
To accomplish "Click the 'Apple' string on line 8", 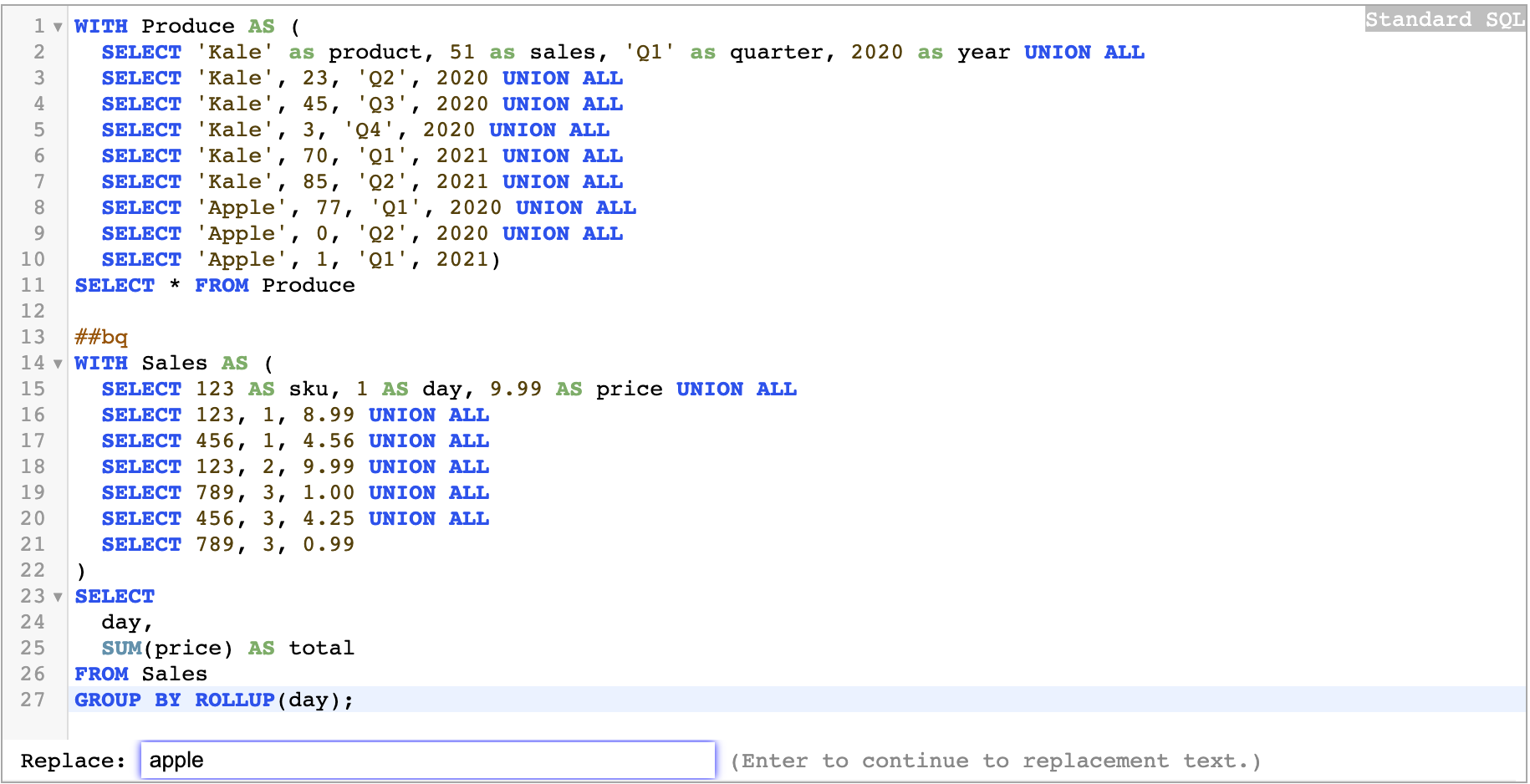I will [242, 207].
